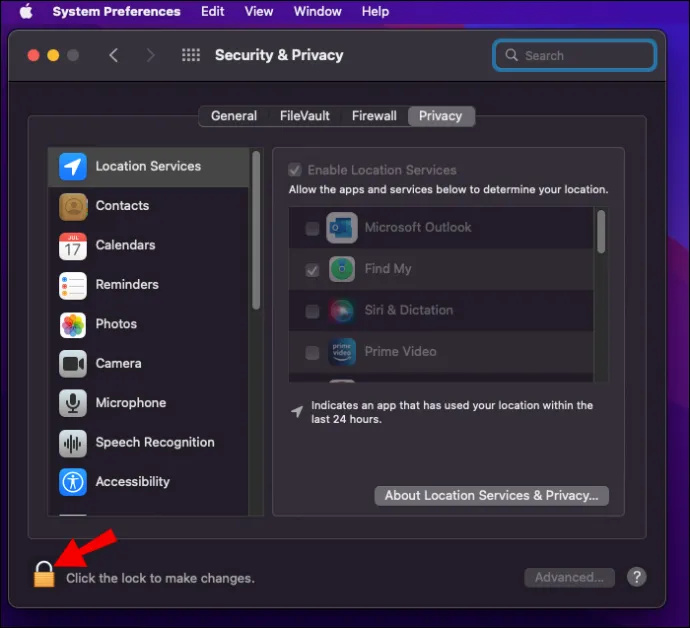
Task: Click 'Click the lock to make changes' text
Action: coord(161,578)
